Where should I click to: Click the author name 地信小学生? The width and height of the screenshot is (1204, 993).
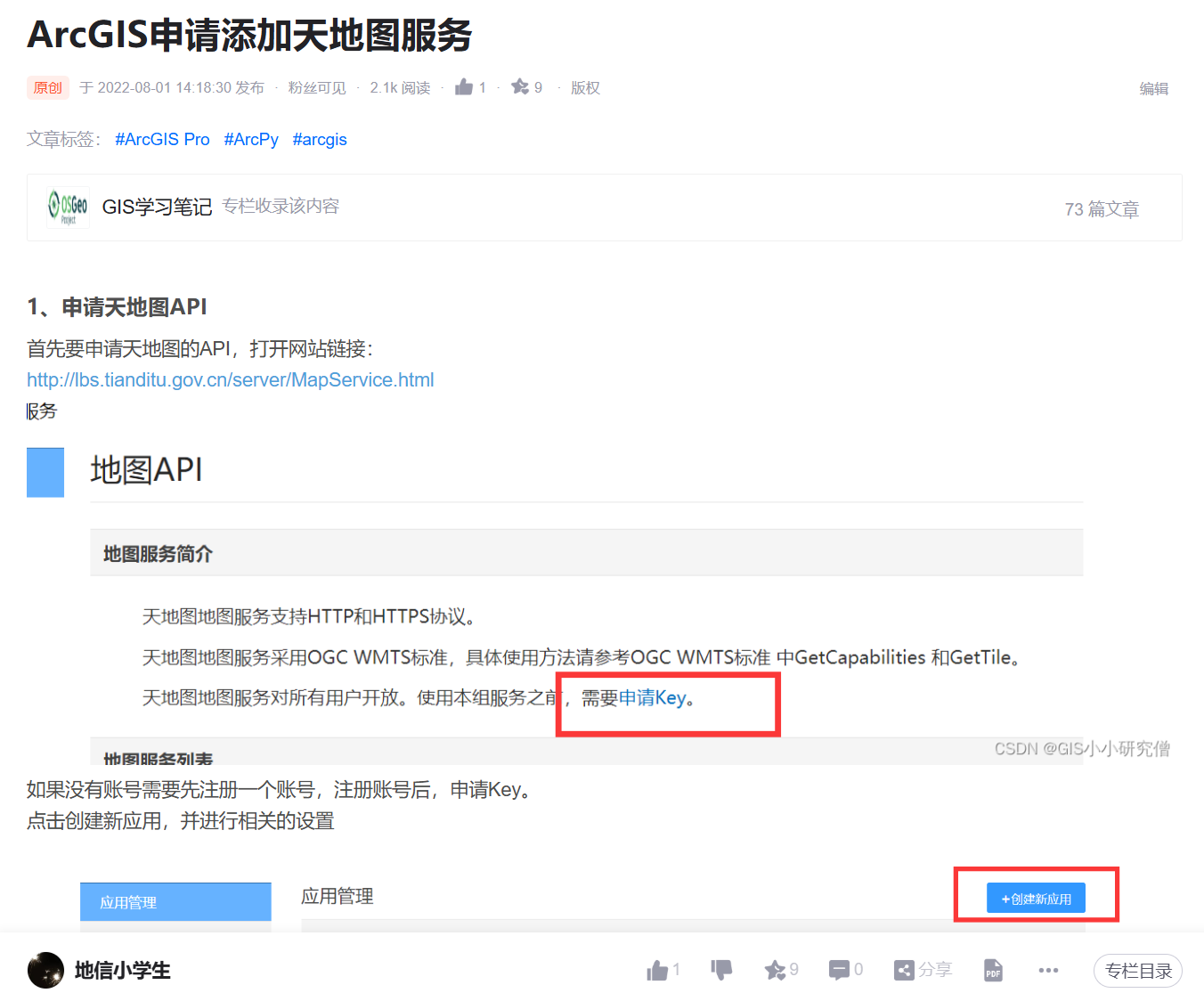[x=123, y=971]
